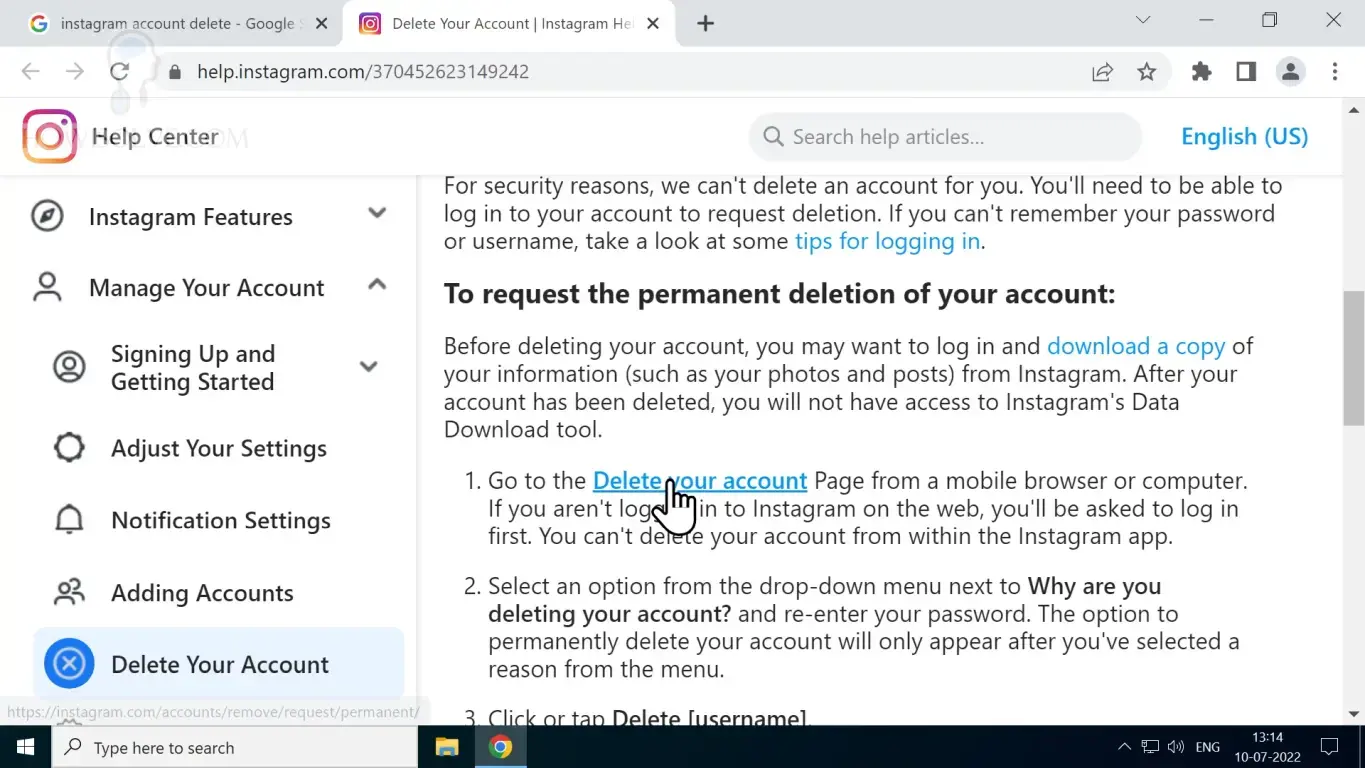Open Chrome side panel icon
The image size is (1365, 768).
click(1246, 71)
